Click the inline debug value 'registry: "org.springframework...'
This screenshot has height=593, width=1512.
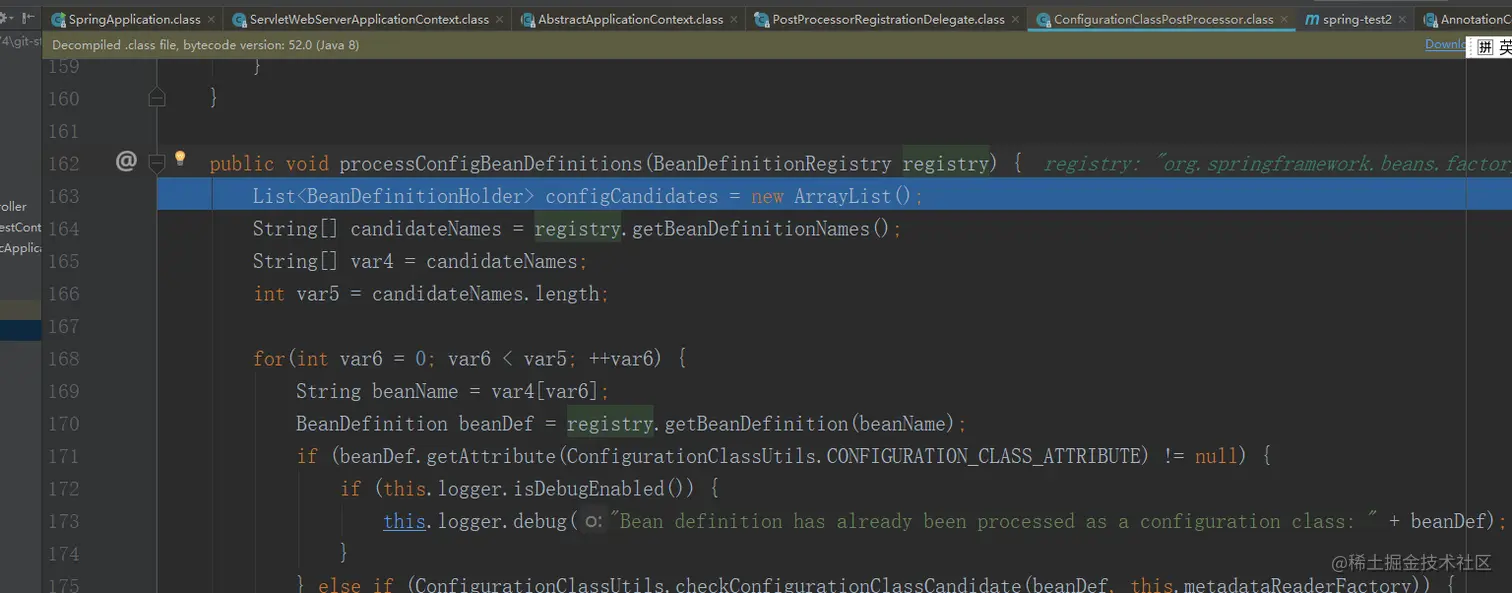point(1277,163)
